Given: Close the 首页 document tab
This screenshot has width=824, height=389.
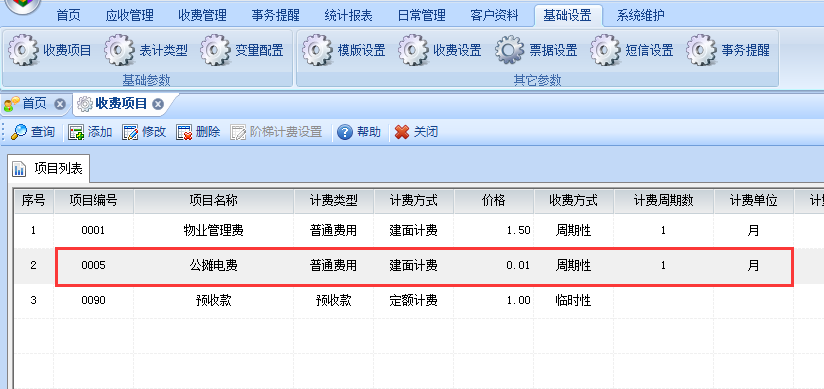Looking at the screenshot, I should click(60, 104).
